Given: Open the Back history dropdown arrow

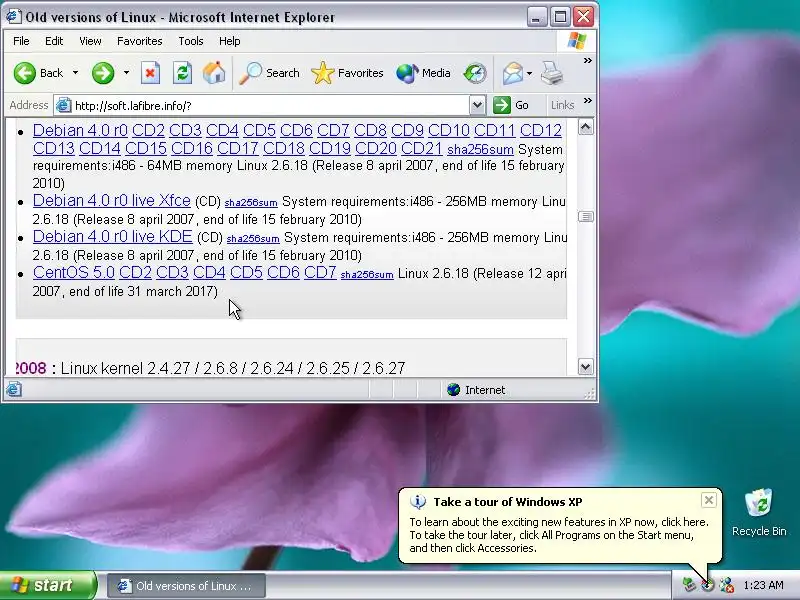Looking at the screenshot, I should tap(75, 73).
